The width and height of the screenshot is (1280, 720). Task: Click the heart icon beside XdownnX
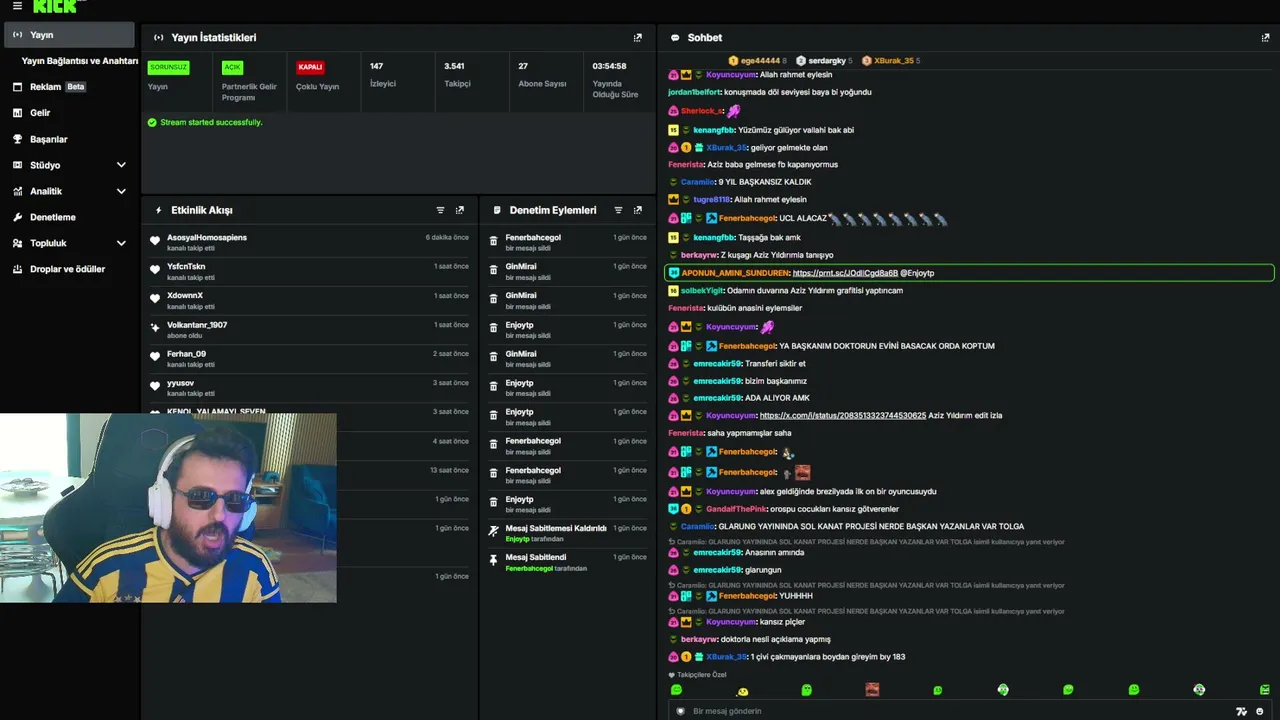(x=155, y=299)
